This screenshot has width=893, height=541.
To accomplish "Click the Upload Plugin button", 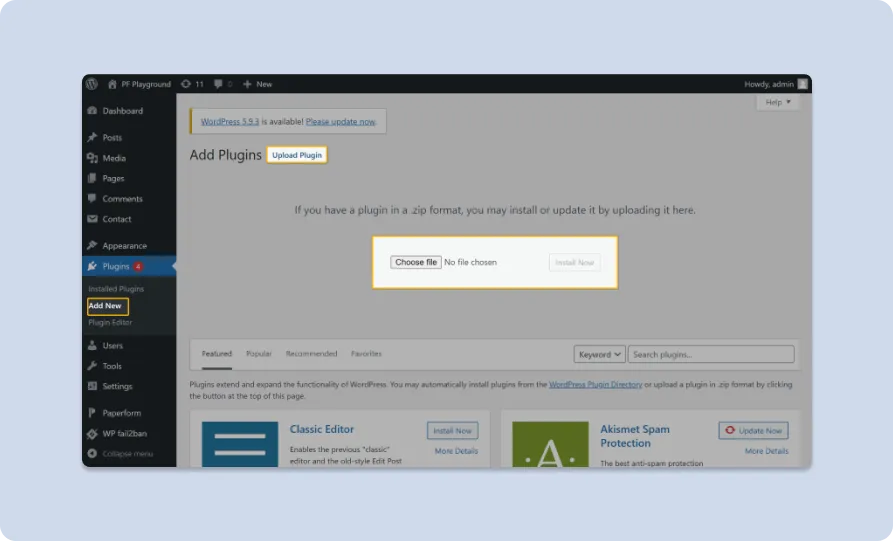I will pyautogui.click(x=297, y=155).
